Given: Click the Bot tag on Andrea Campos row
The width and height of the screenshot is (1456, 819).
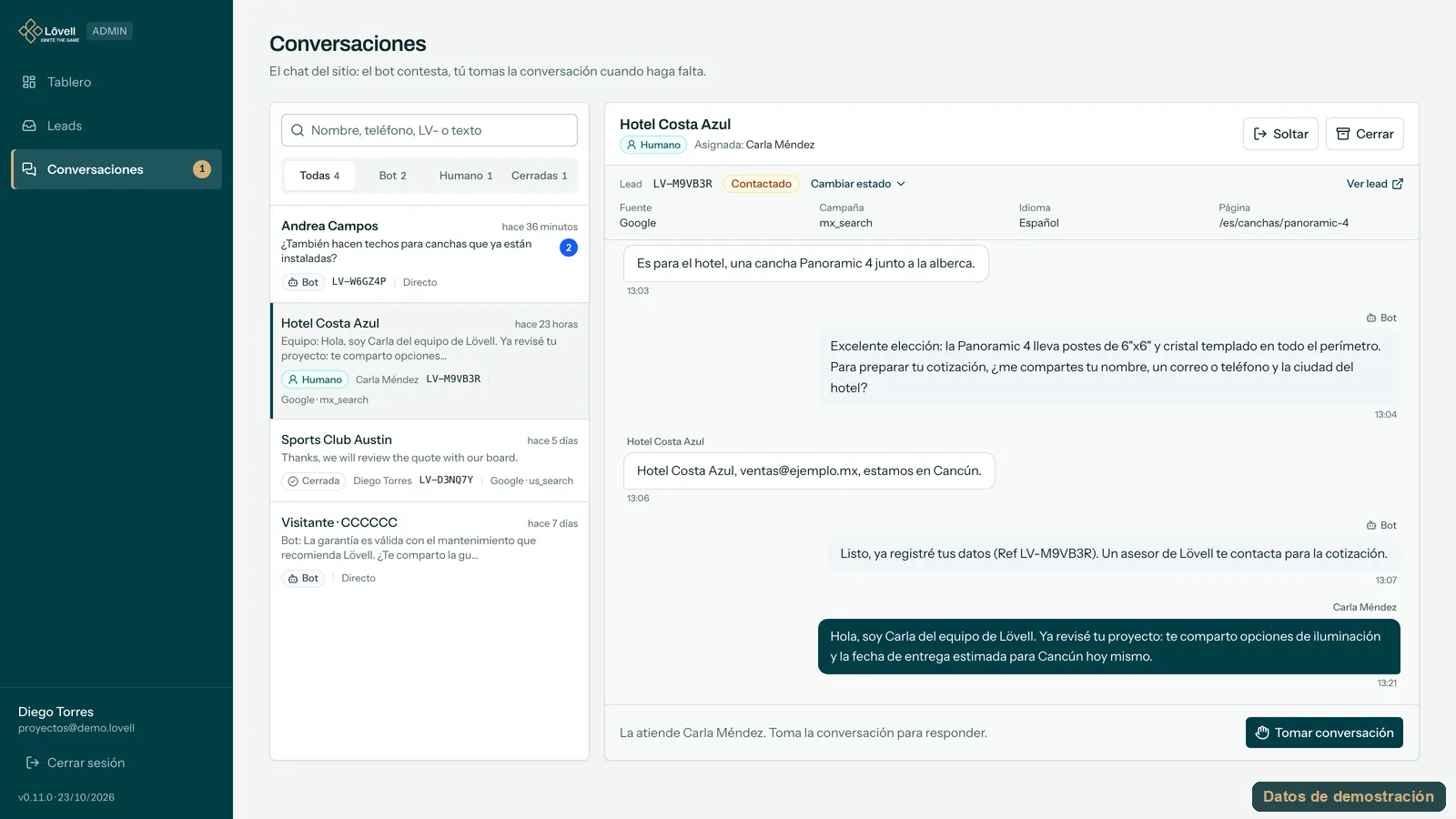Looking at the screenshot, I should [303, 282].
